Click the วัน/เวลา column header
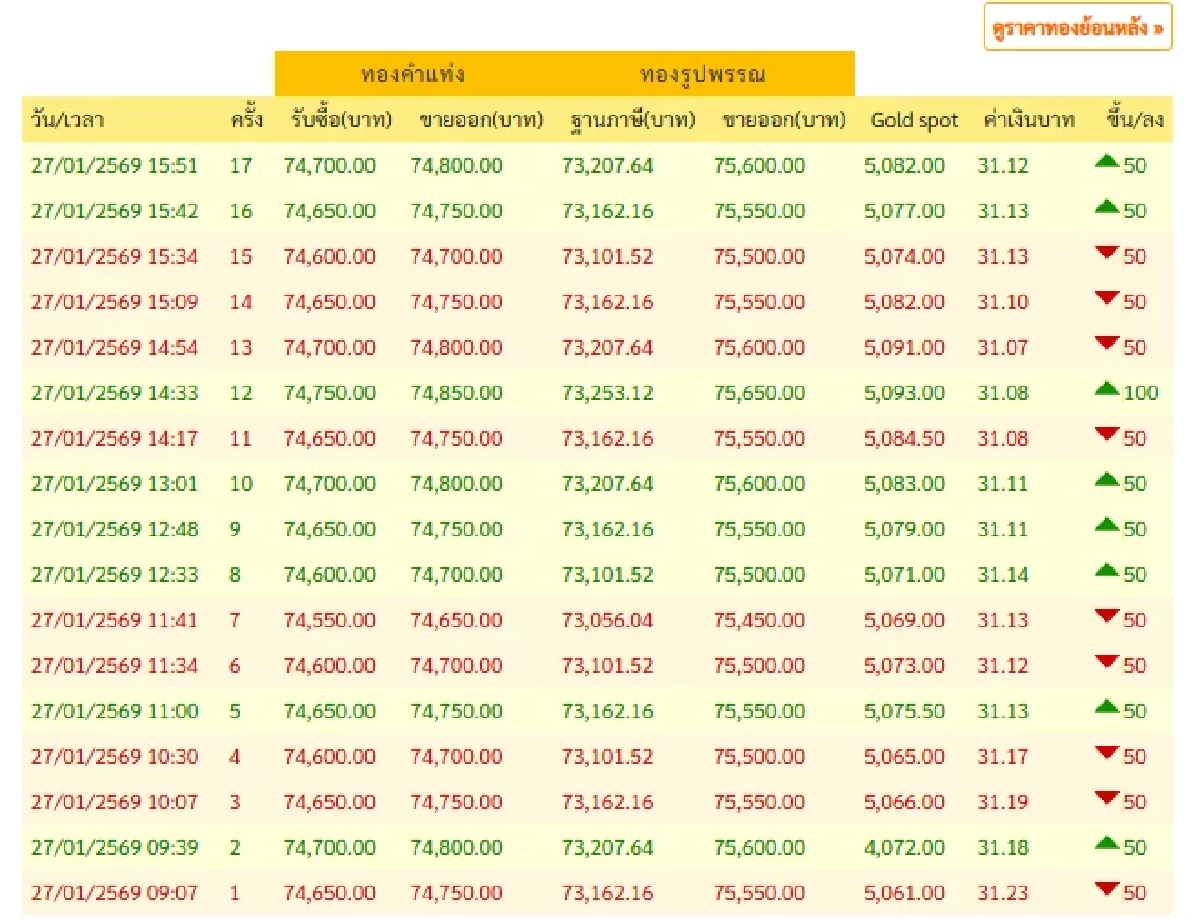This screenshot has width=1200, height=922. (x=68, y=121)
